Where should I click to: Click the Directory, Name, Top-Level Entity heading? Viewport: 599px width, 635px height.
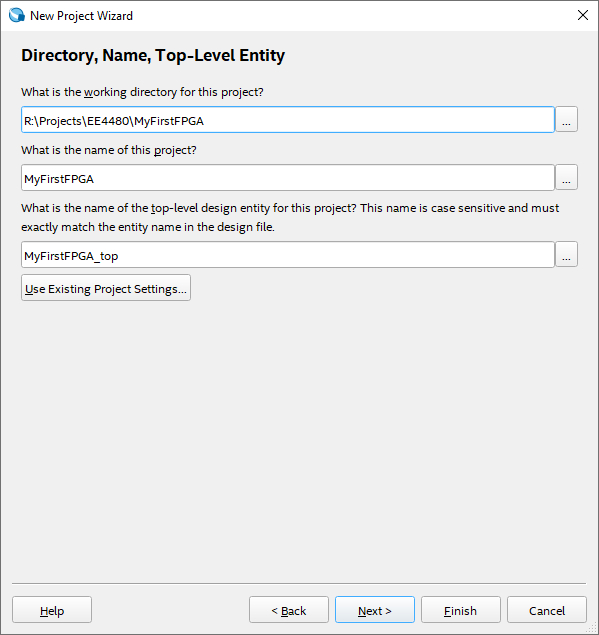[153, 55]
